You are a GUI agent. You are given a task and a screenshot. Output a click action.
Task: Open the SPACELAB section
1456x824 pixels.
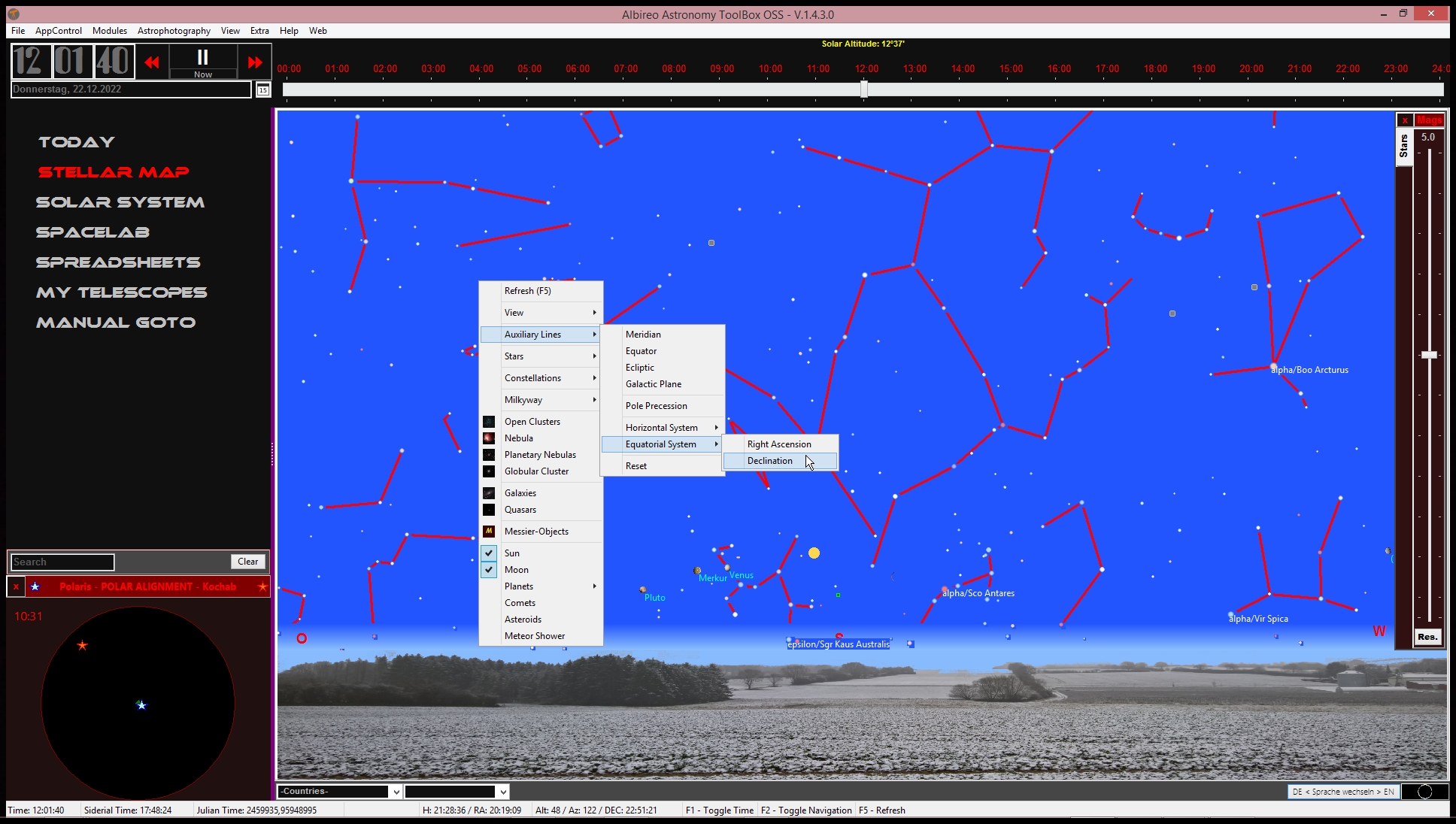click(93, 232)
